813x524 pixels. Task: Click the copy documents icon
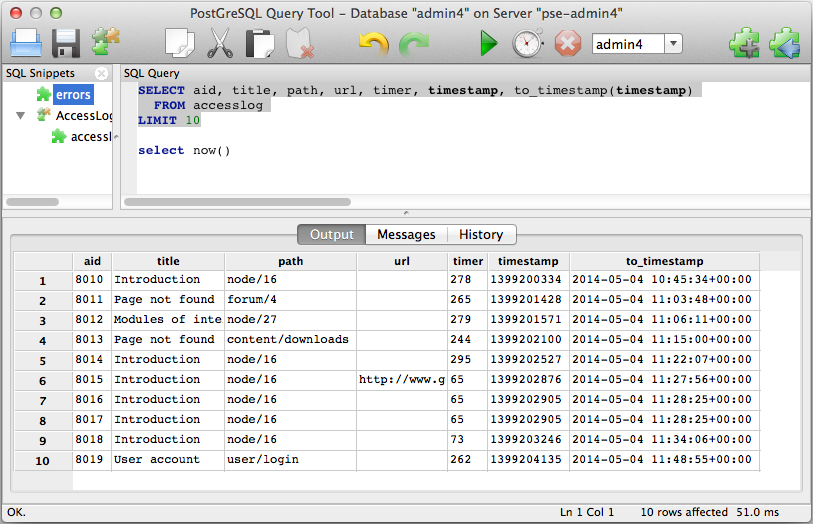point(179,43)
